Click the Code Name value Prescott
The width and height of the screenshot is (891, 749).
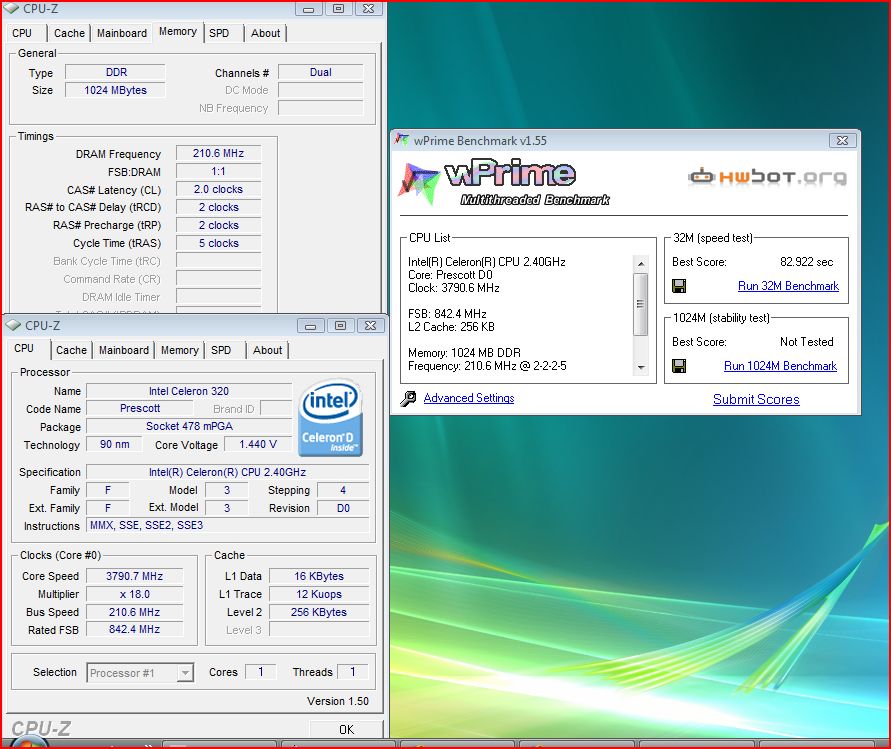(140, 409)
